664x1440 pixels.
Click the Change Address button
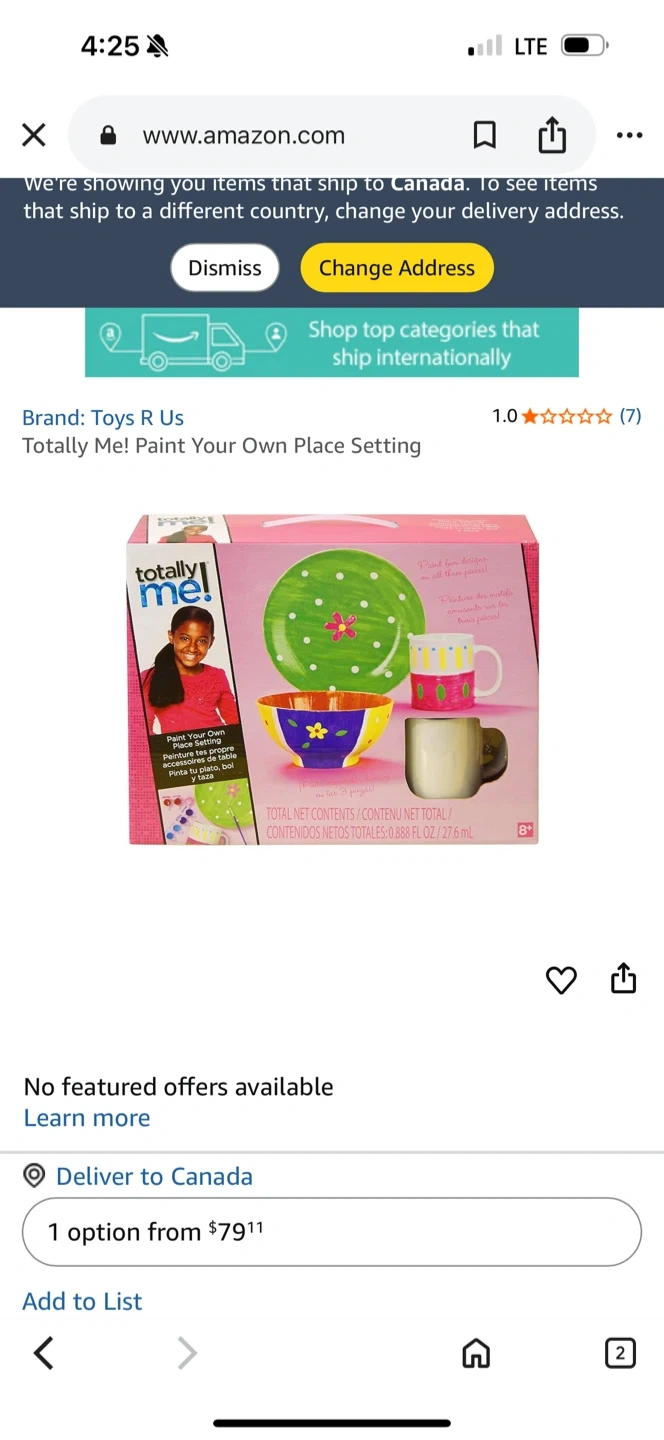click(397, 268)
